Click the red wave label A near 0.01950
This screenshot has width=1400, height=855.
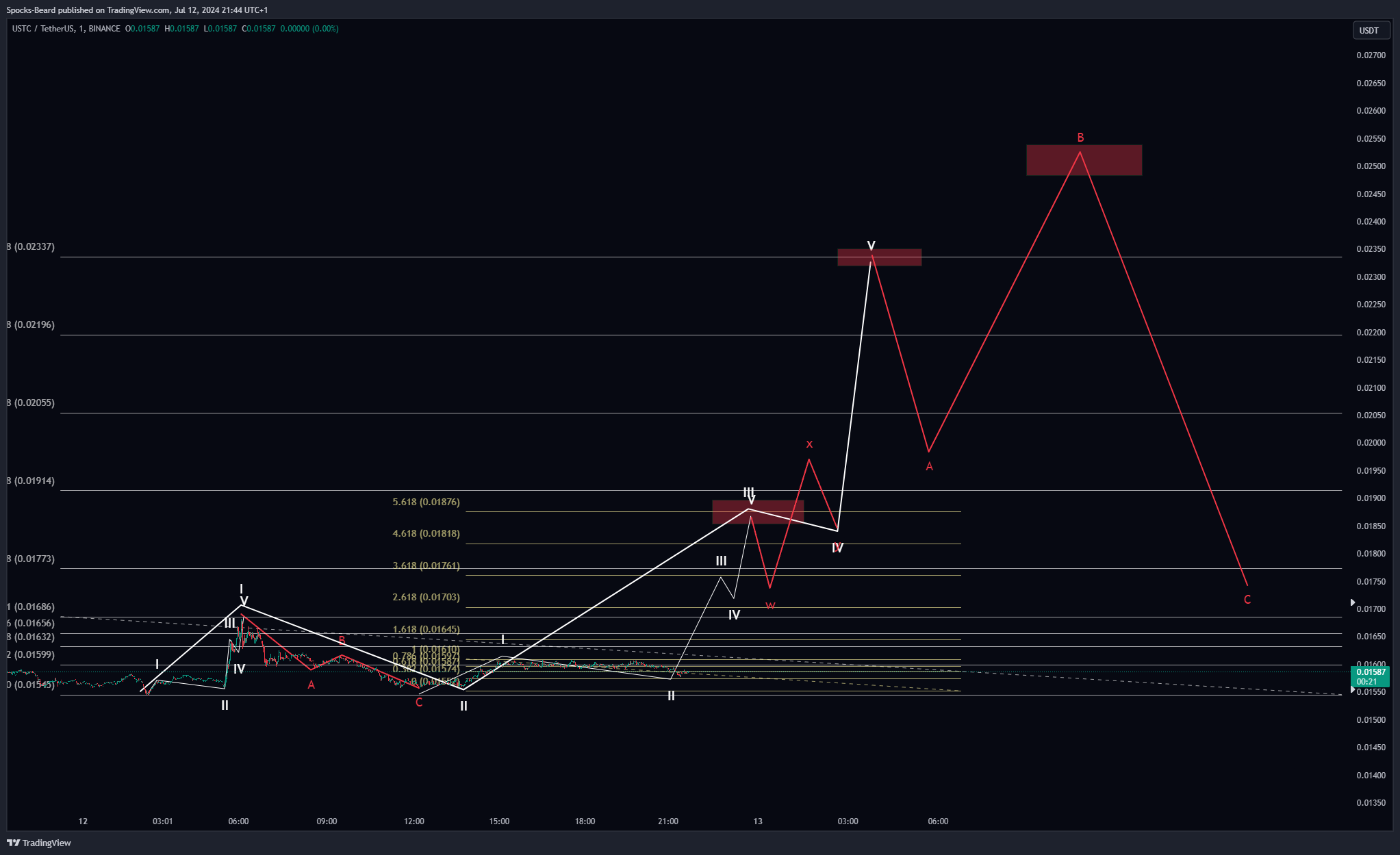point(929,467)
